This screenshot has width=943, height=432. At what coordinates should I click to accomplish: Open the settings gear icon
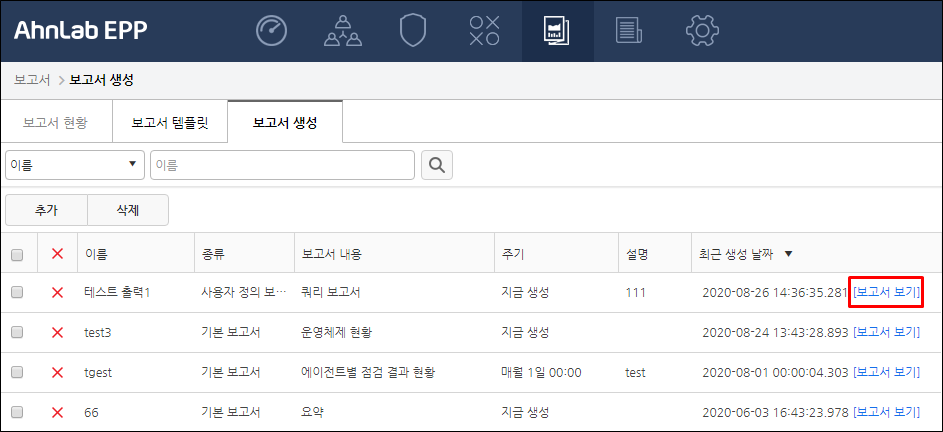[x=702, y=31]
